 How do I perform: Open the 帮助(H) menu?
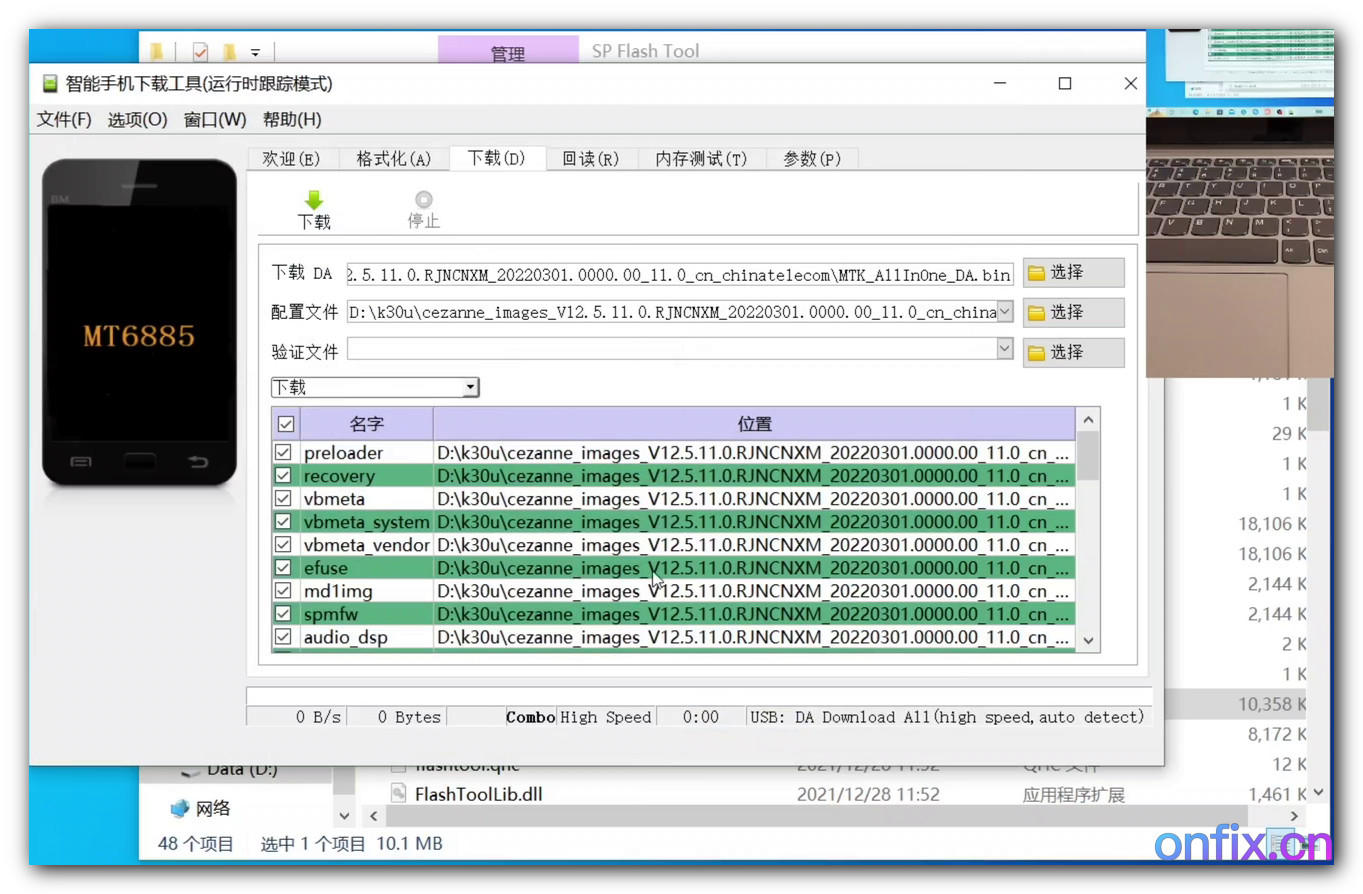click(x=292, y=120)
